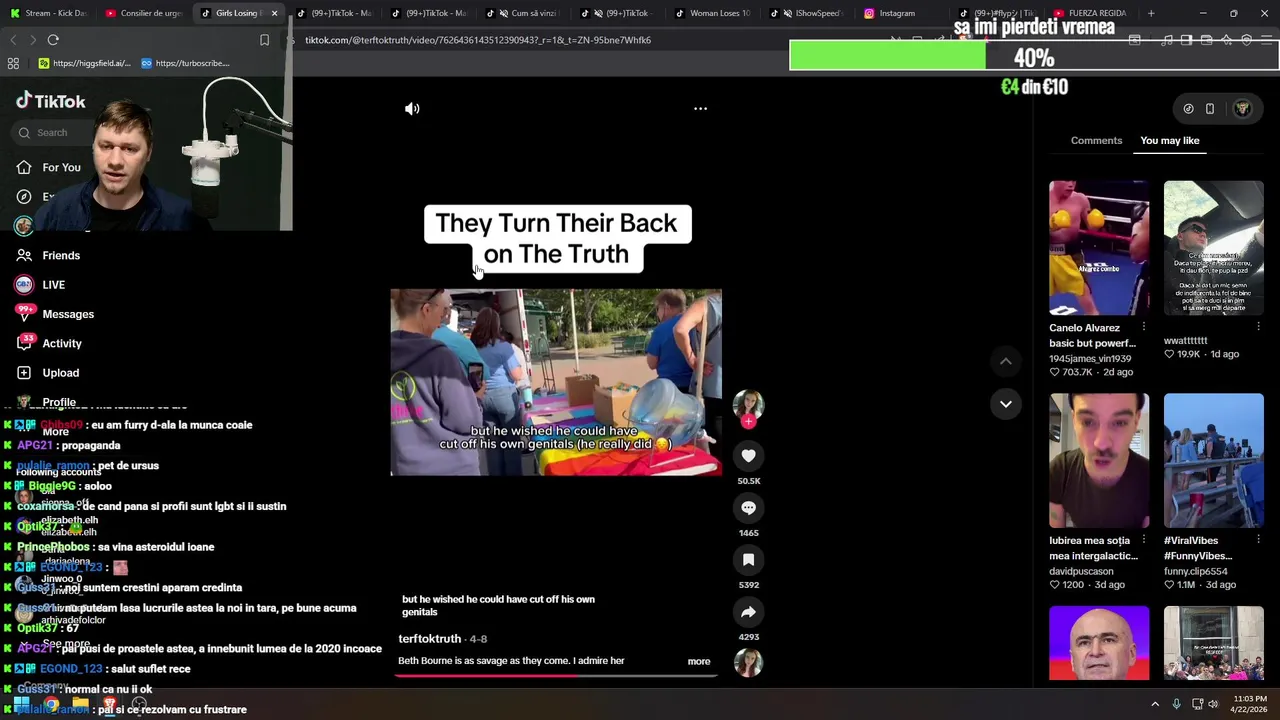
Task: Open the LIVE section
Action: [x=41, y=284]
